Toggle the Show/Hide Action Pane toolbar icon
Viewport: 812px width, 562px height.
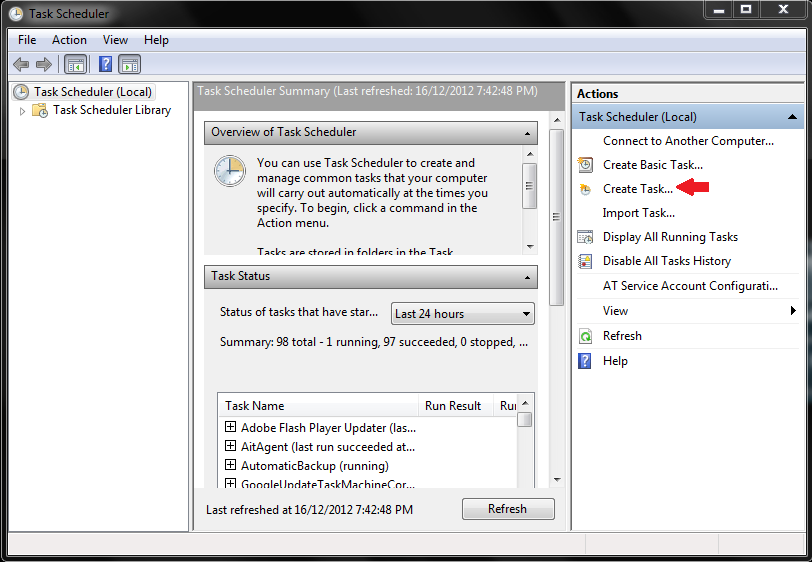(x=129, y=65)
